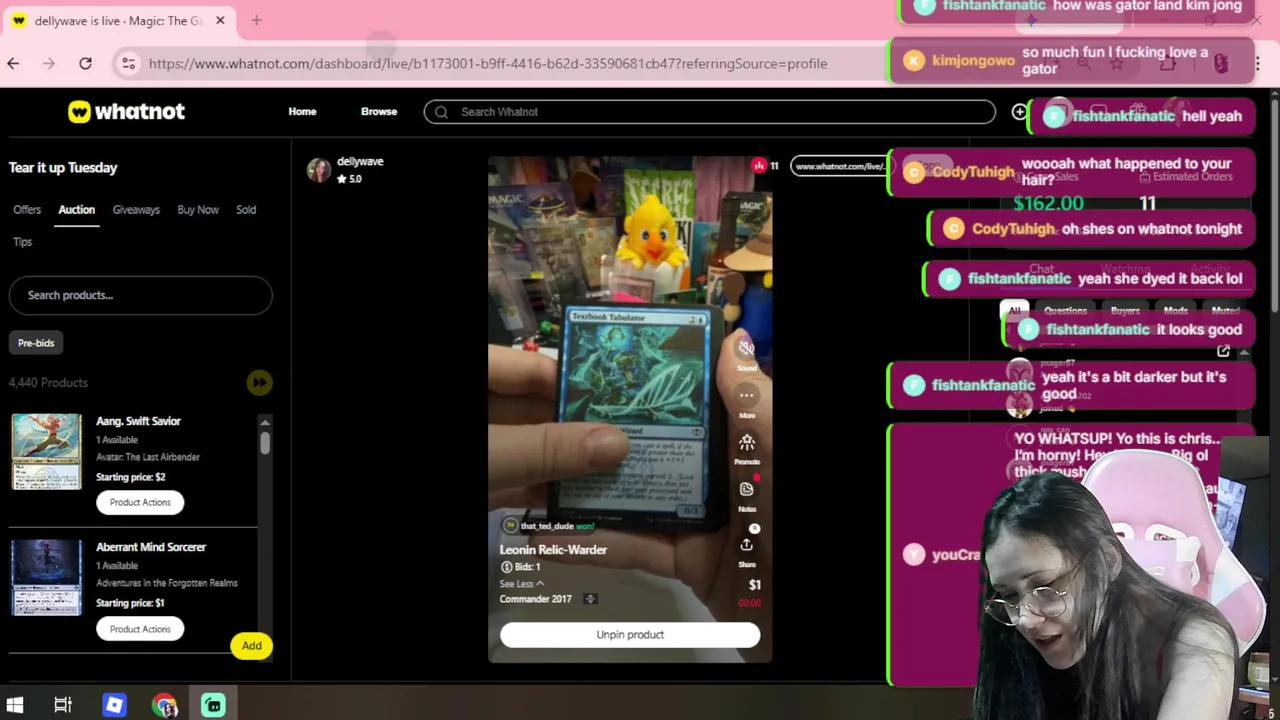This screenshot has width=1280, height=720.
Task: Click dellywave seller name
Action: (x=360, y=161)
